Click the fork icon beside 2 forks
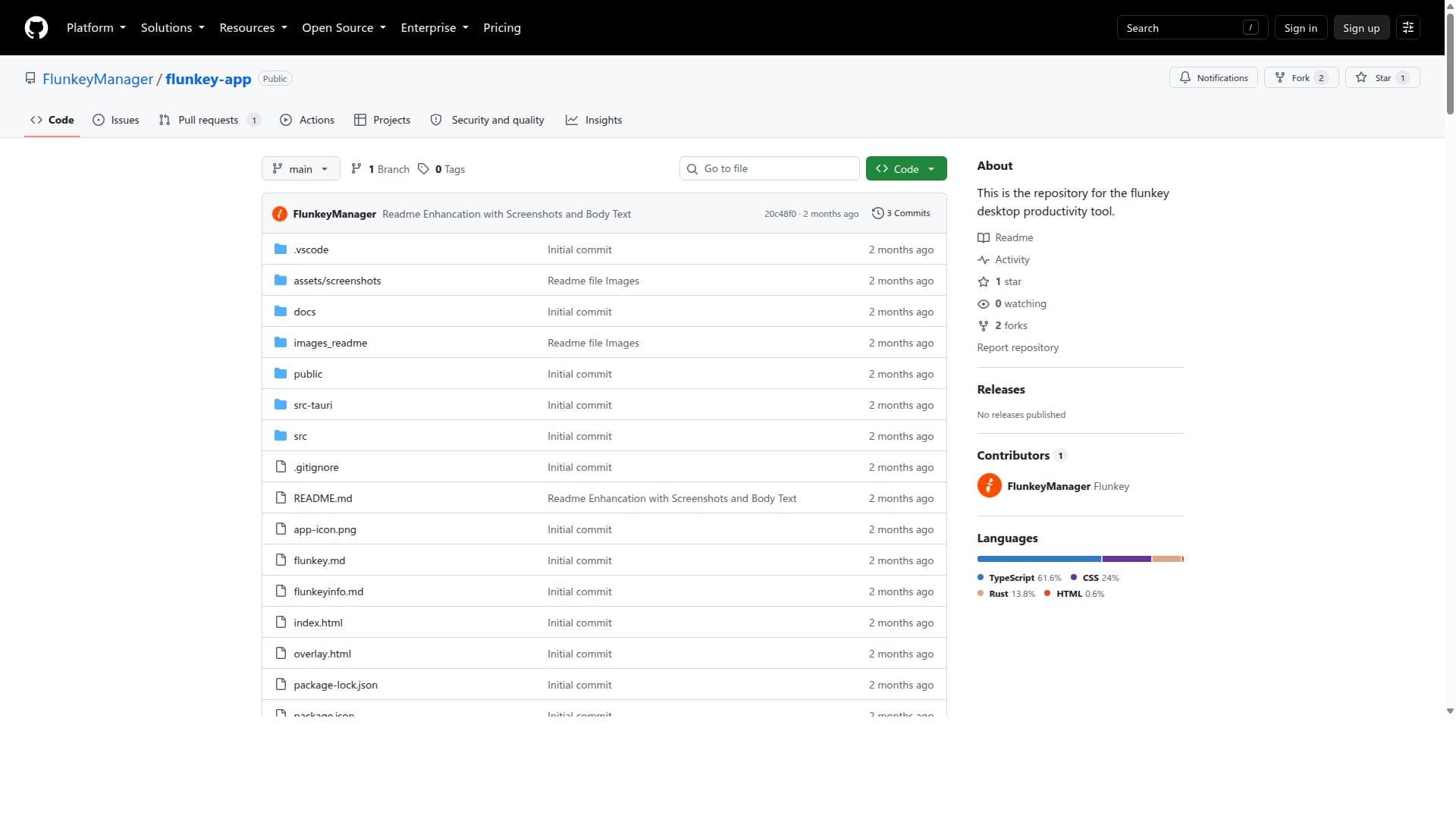 point(984,326)
